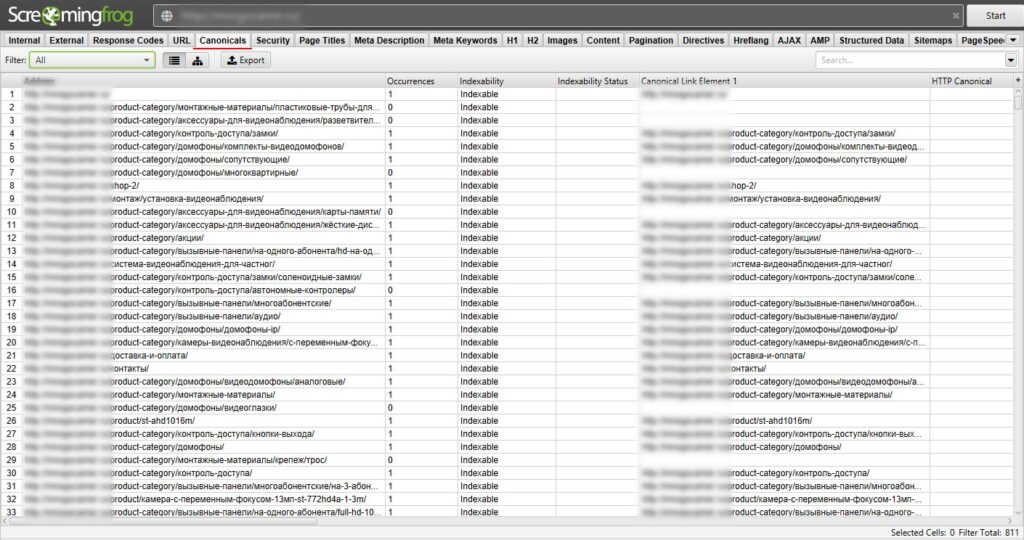Screen dimensions: 1024x540
Task: Switch to the Page Titles tab
Action: (322, 40)
